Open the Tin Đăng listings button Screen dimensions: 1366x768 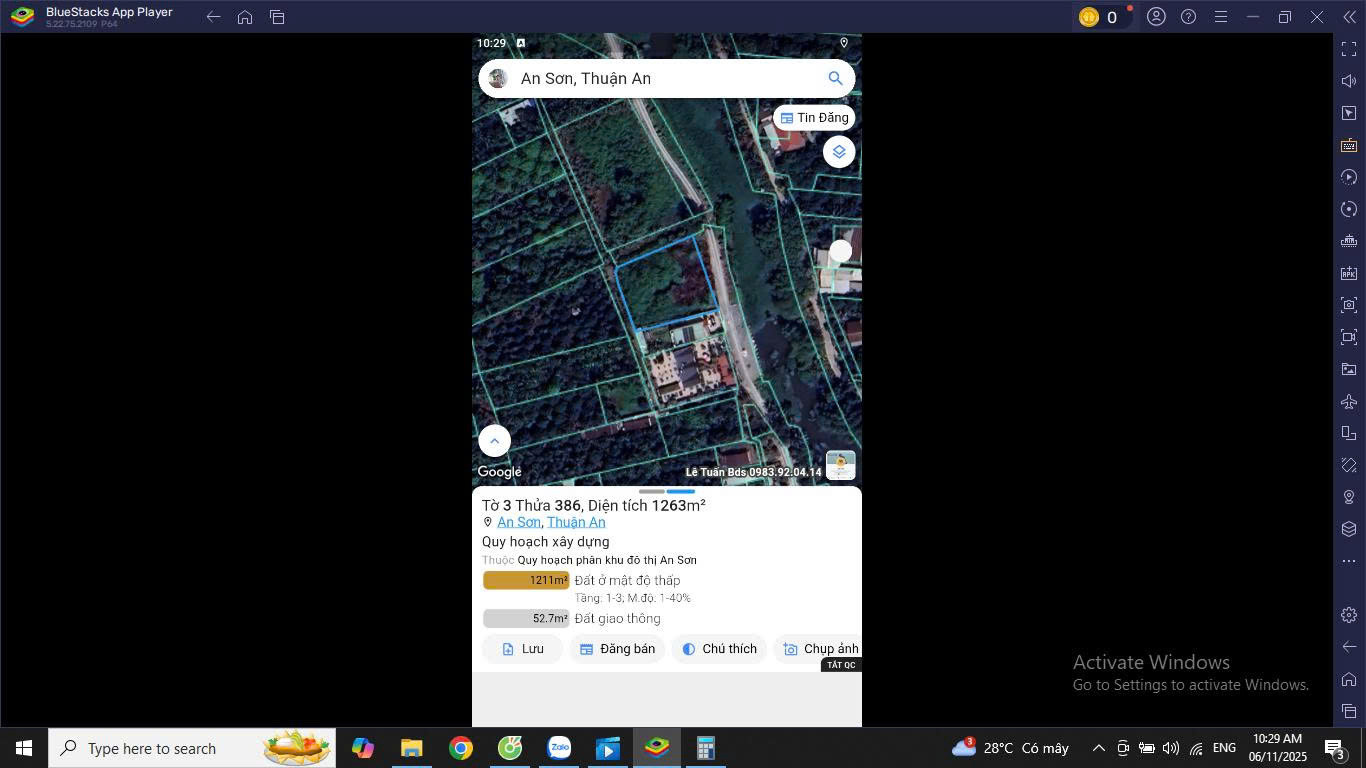[x=814, y=118]
